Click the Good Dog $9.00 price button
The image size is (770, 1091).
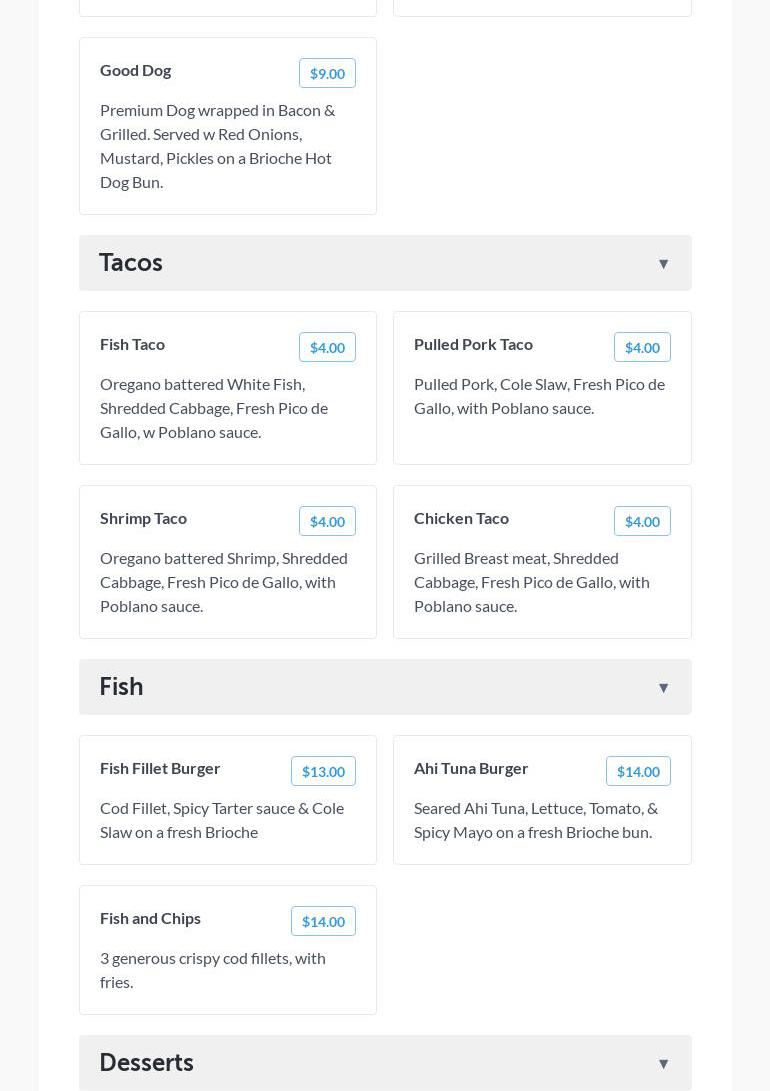[327, 73]
